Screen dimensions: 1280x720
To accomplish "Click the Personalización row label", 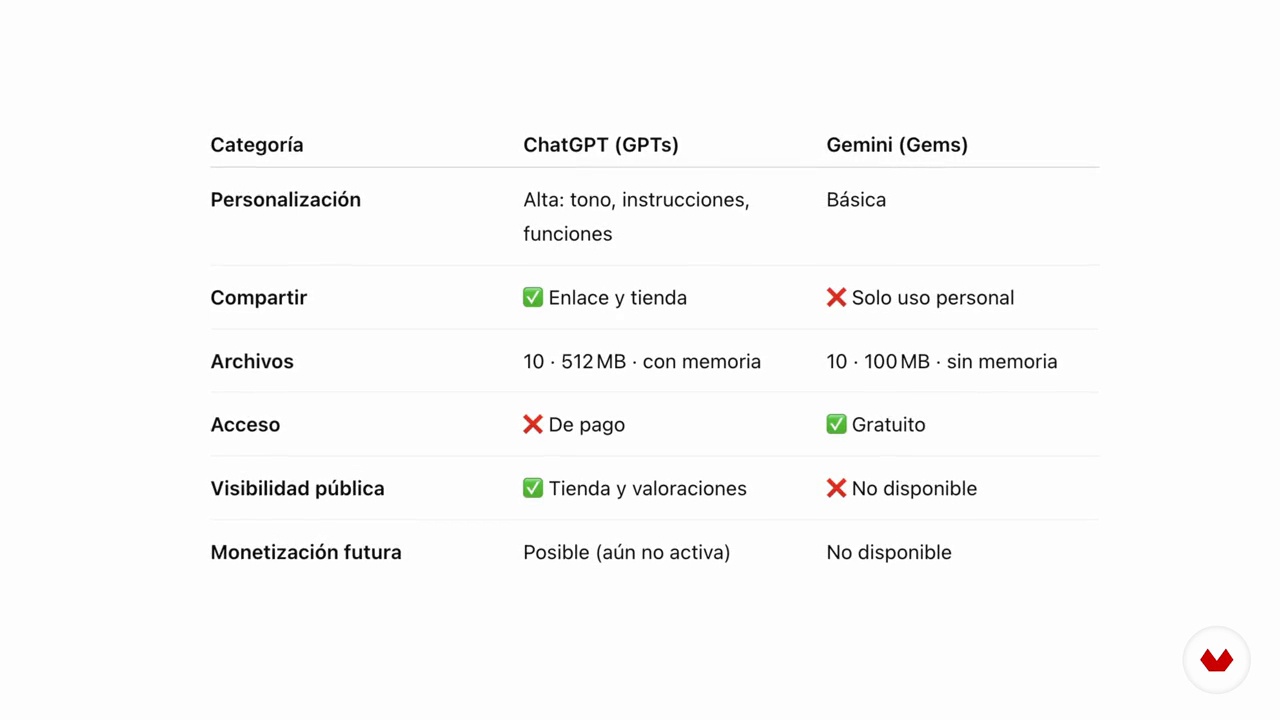I will [x=286, y=200].
